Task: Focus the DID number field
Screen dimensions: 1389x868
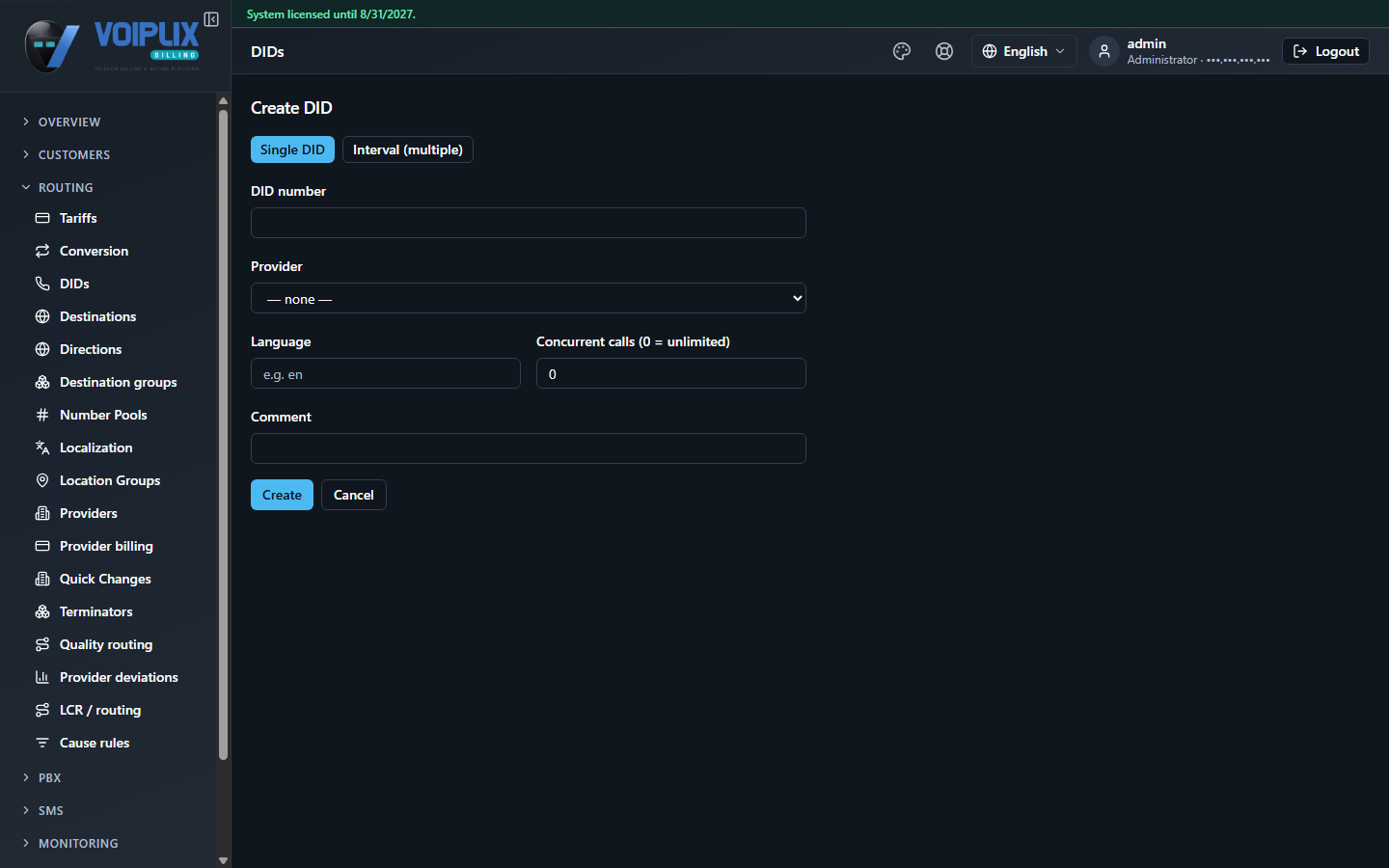Action: [x=529, y=223]
